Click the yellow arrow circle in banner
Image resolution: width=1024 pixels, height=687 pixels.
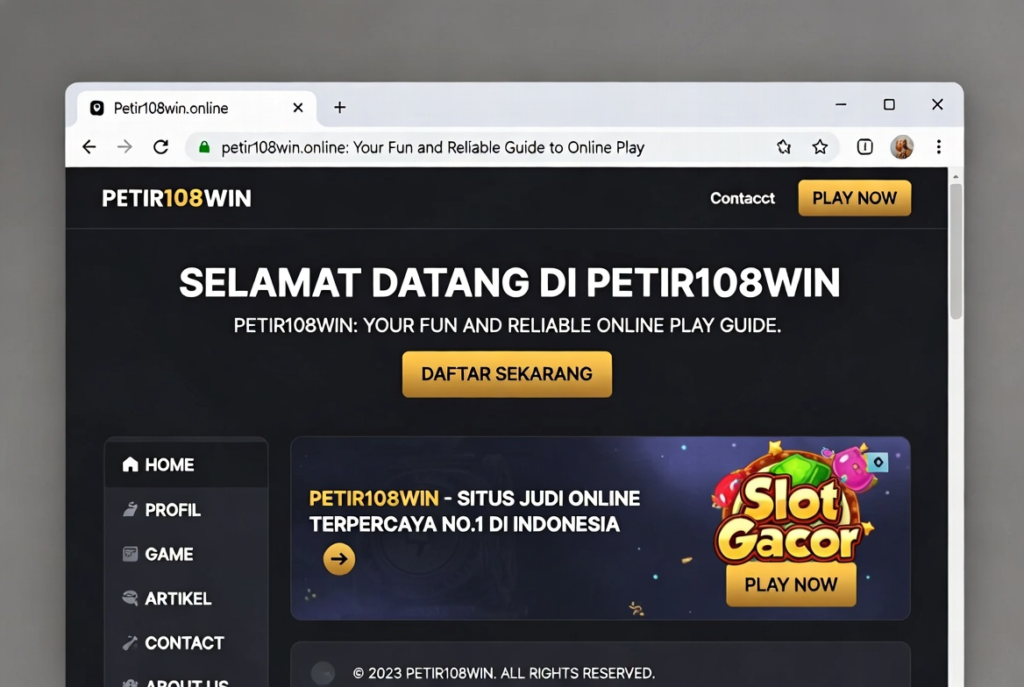(339, 558)
